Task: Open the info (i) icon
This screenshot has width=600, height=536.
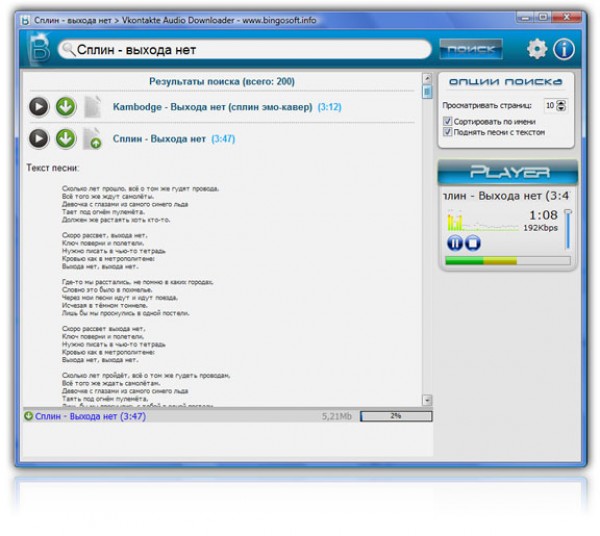Action: coord(564,49)
